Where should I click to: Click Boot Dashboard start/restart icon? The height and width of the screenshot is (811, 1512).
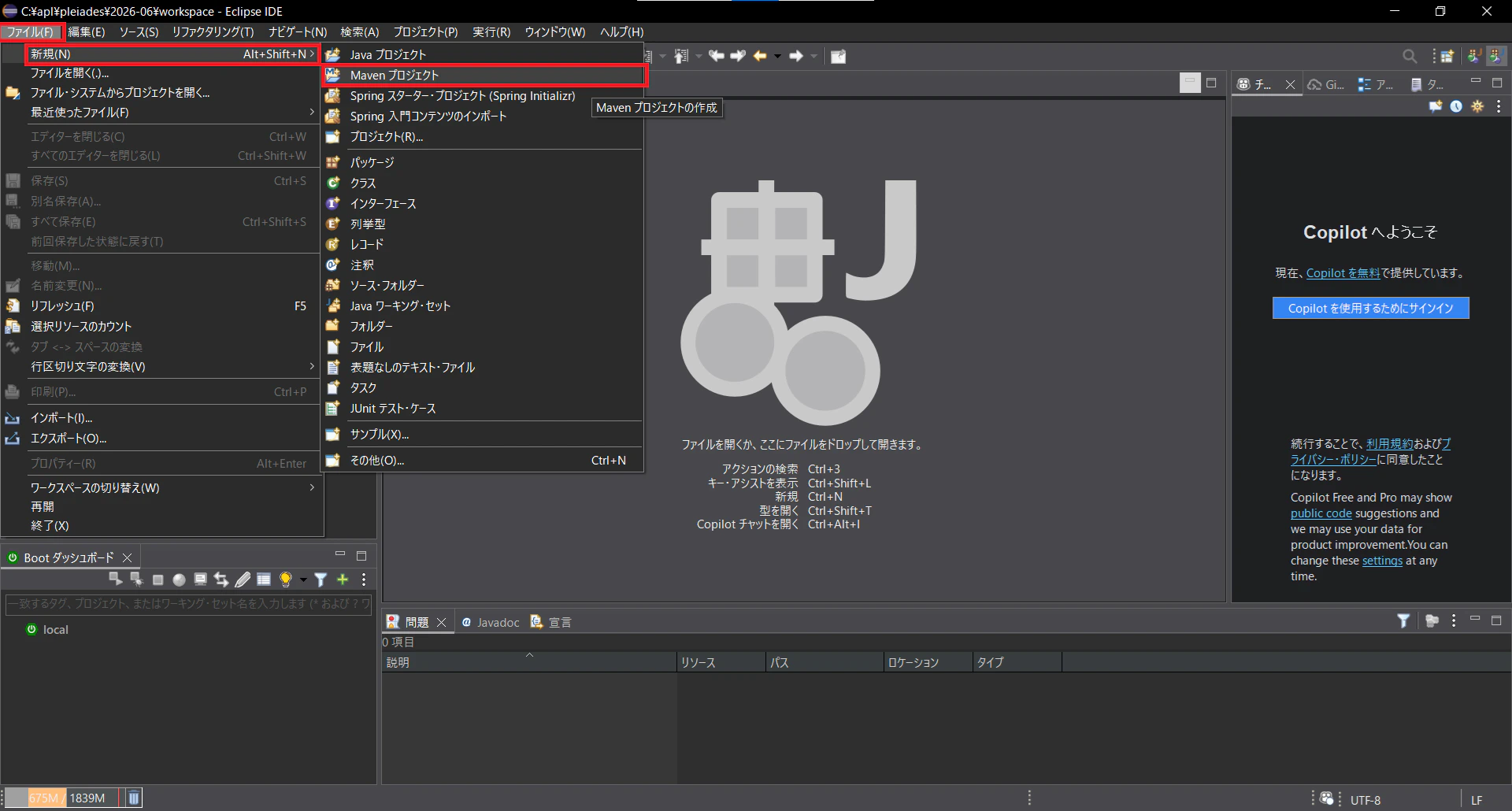point(115,580)
